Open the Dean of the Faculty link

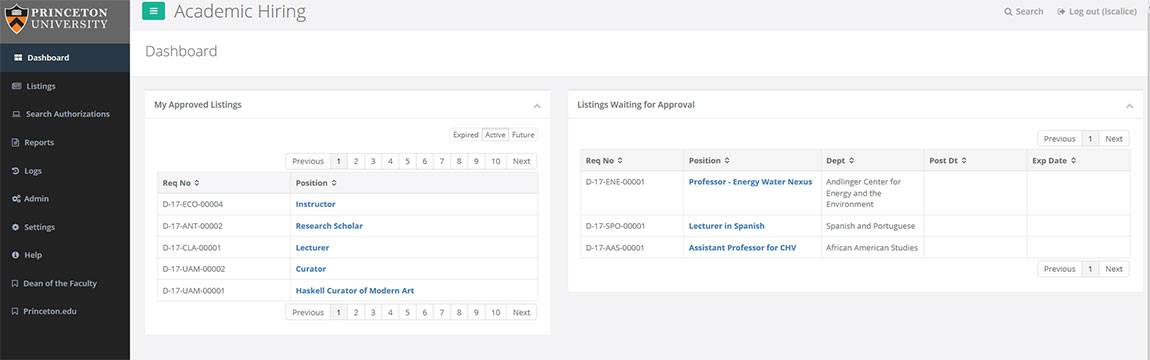(x=65, y=284)
